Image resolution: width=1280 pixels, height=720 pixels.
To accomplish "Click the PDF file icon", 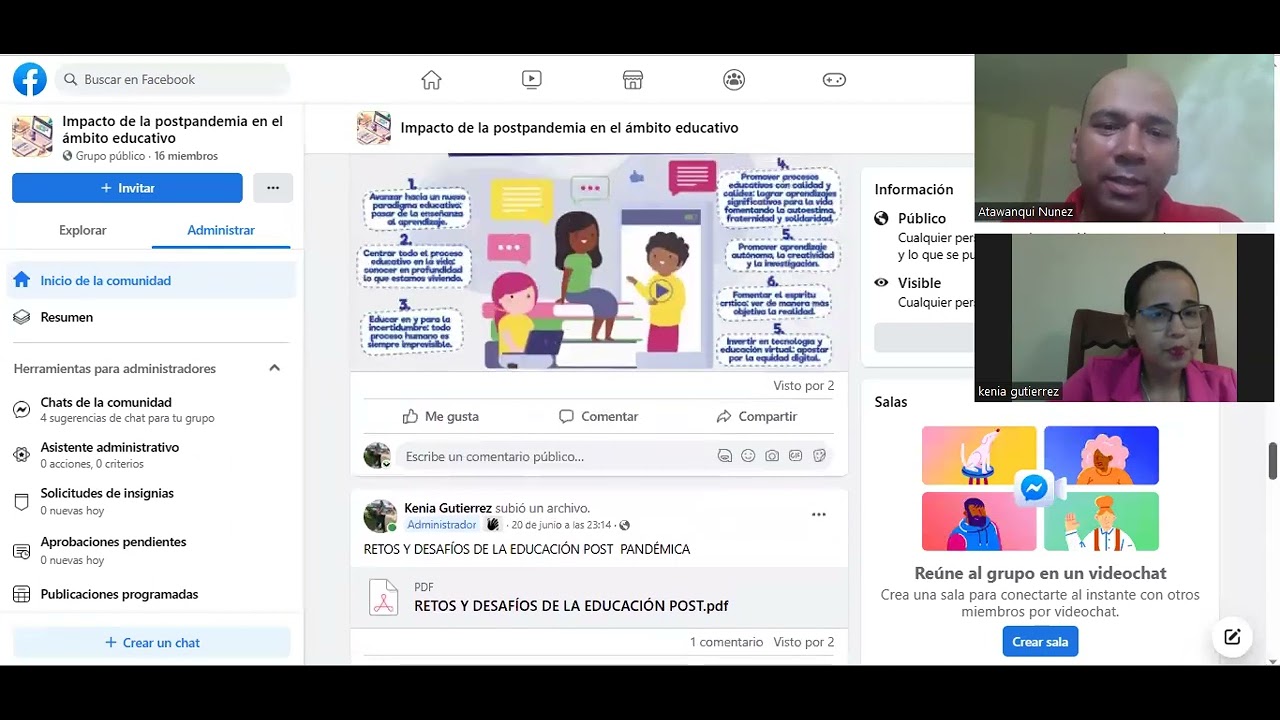I will click(x=384, y=597).
